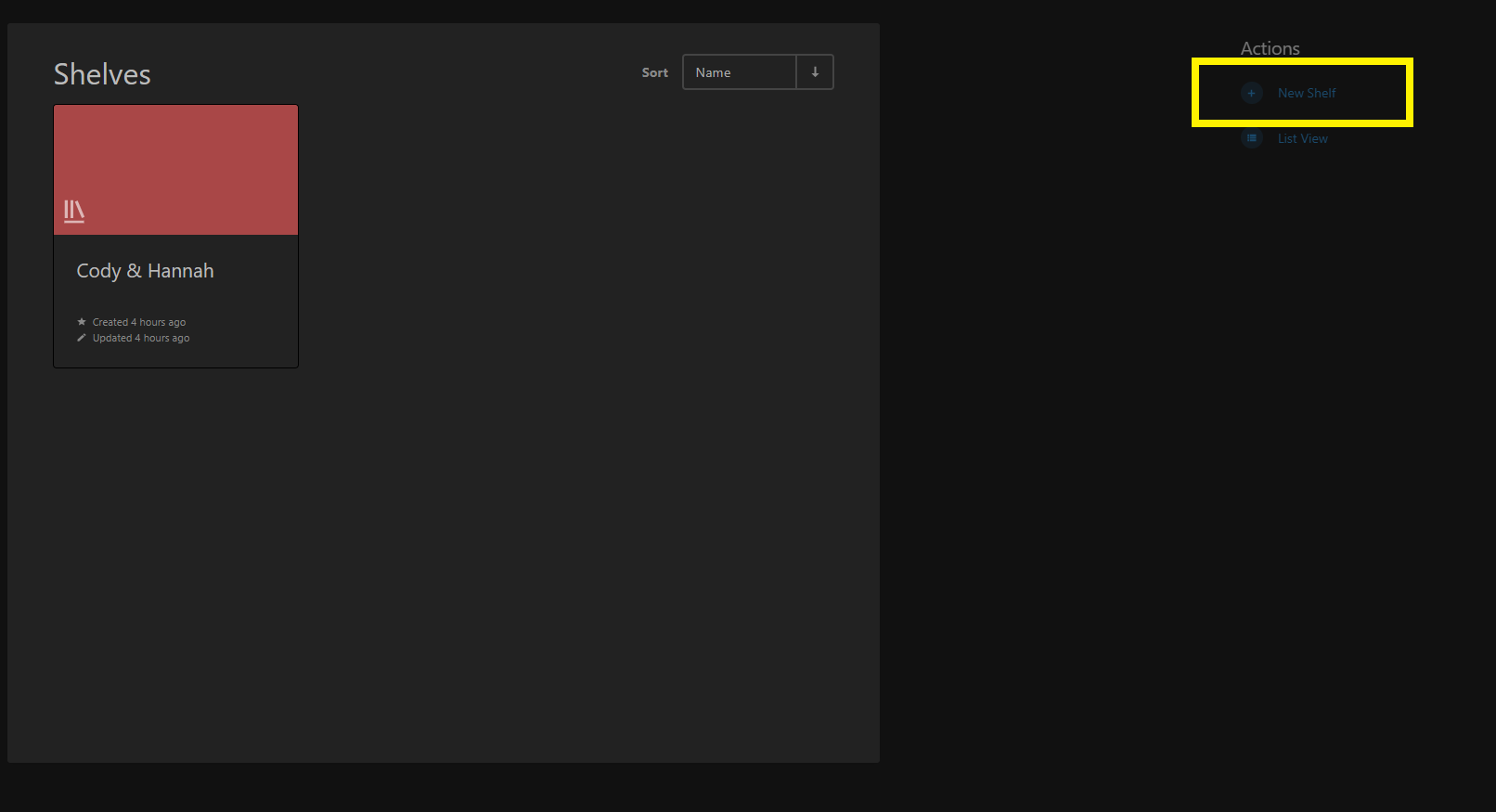Viewport: 1496px width, 812px height.
Task: Click the pencil icon next to Updated
Action: [82, 338]
